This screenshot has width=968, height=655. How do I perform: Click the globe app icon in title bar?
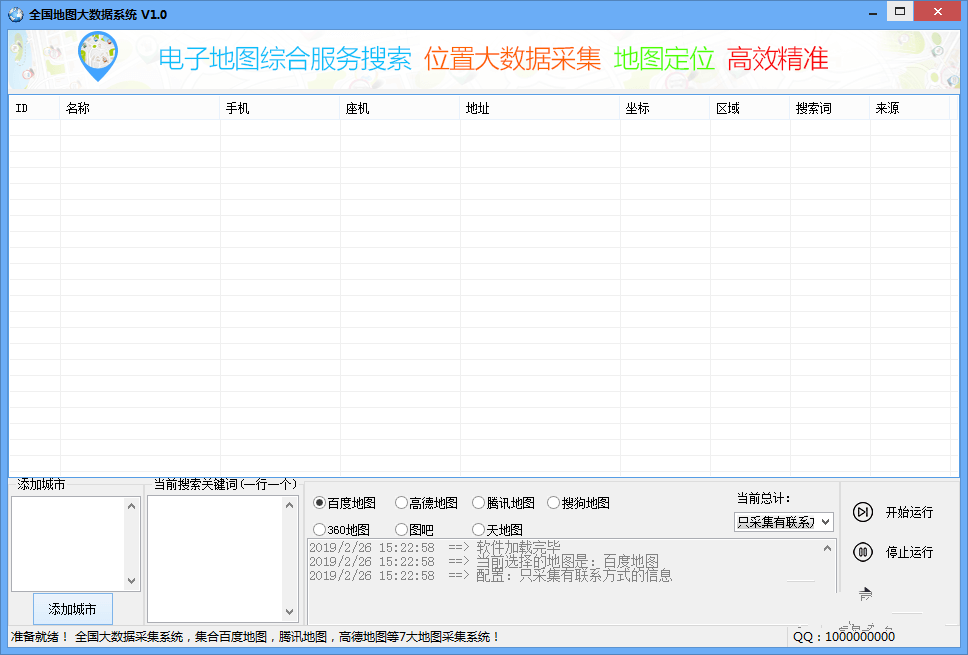tap(15, 14)
